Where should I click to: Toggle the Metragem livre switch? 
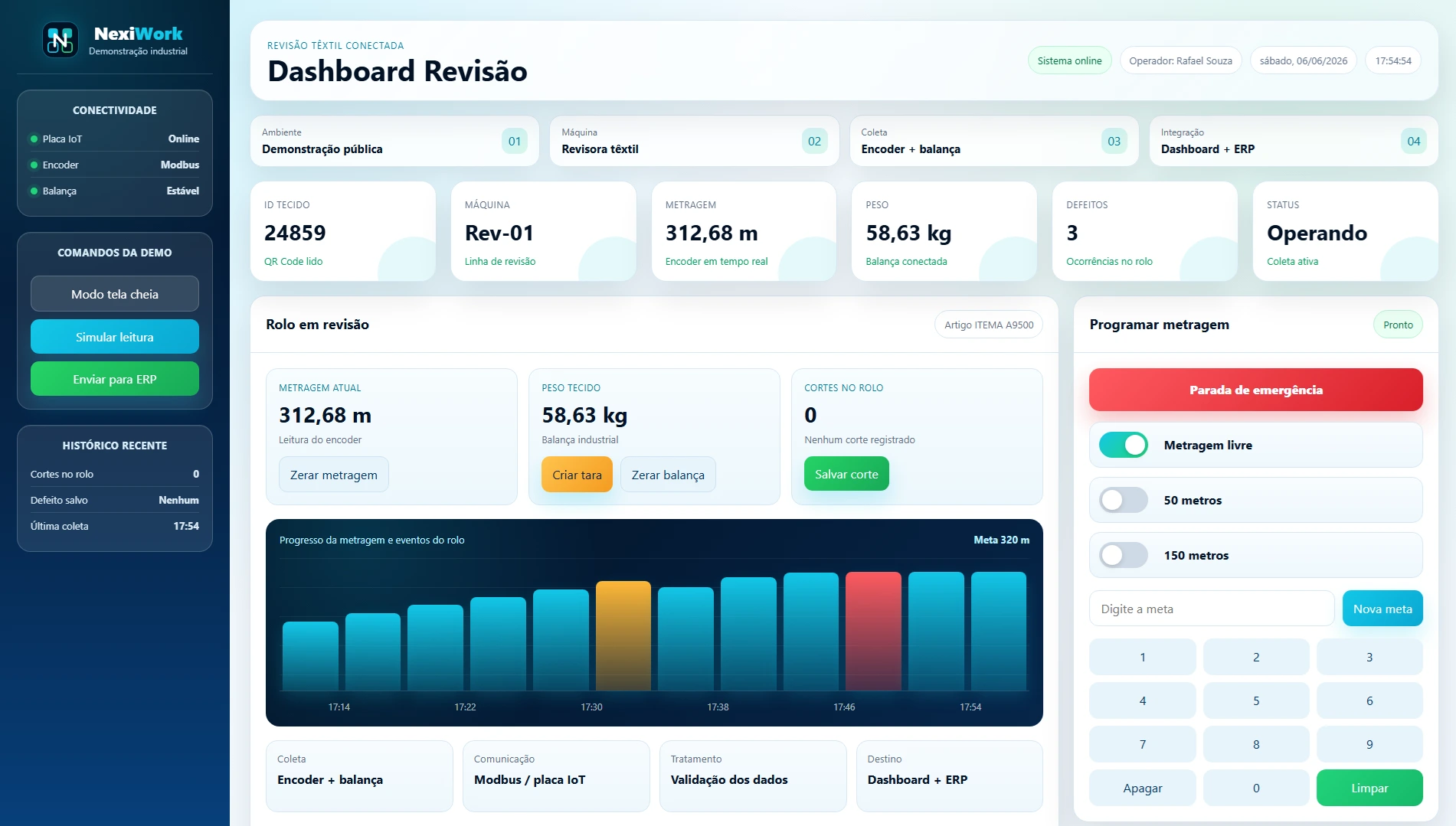[x=1124, y=445]
